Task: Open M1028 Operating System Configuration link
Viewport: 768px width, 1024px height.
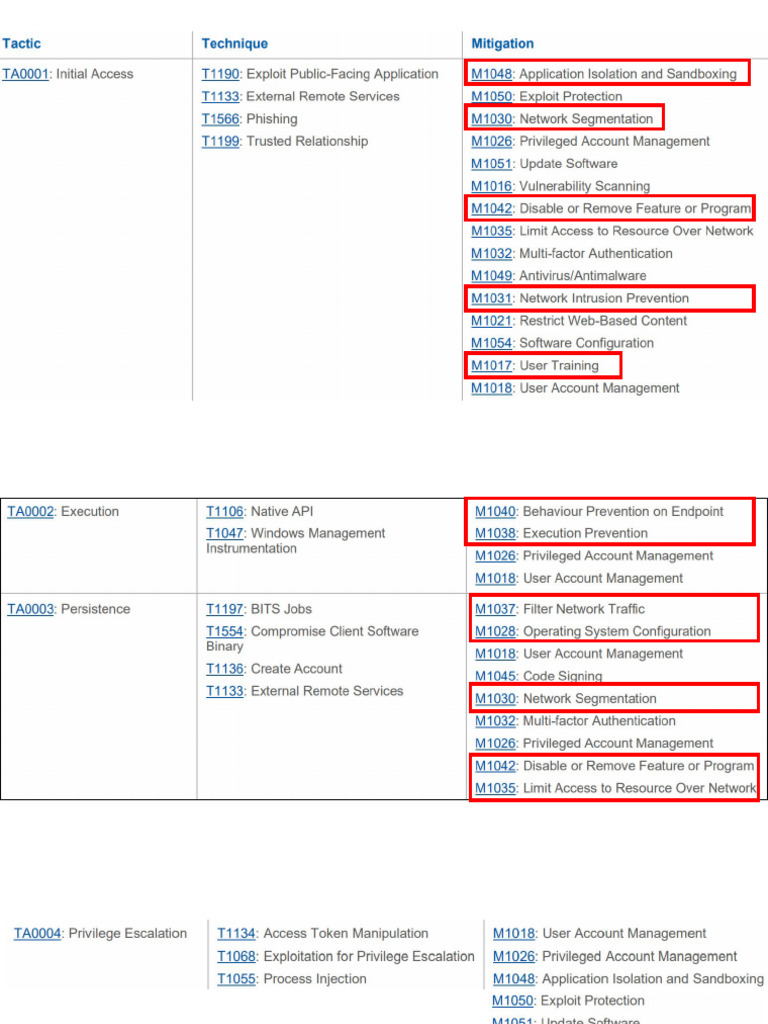Action: 495,631
